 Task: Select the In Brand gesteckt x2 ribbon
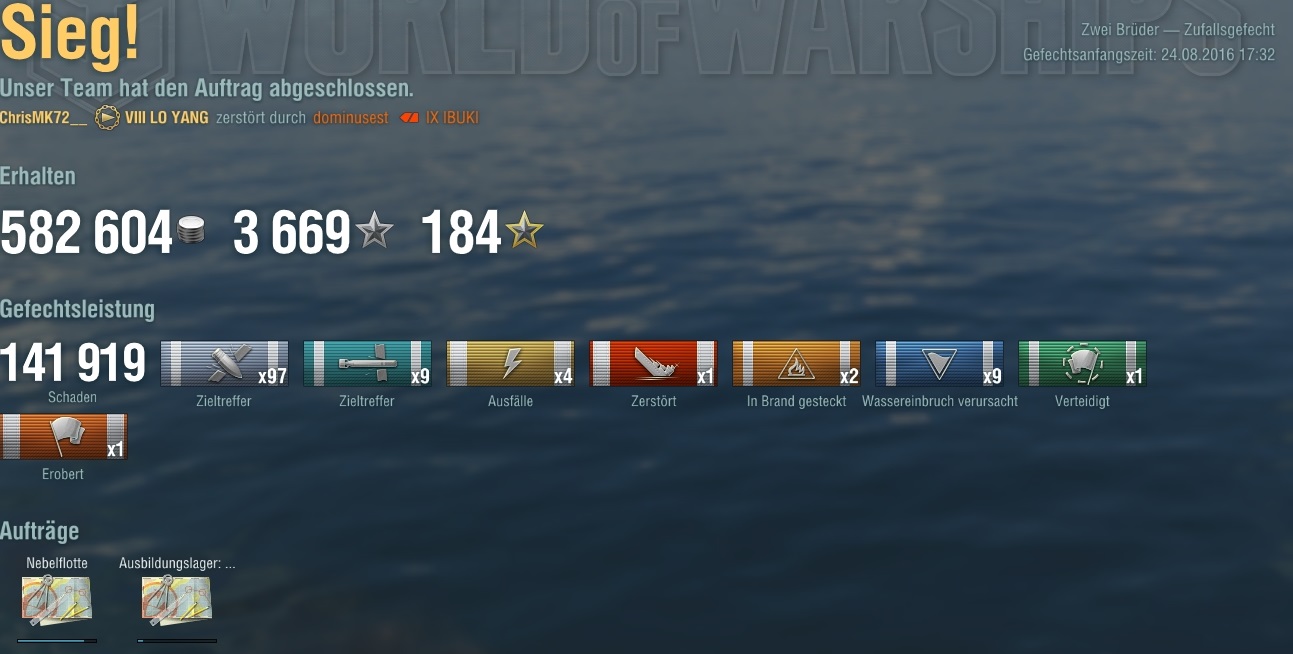coord(797,364)
